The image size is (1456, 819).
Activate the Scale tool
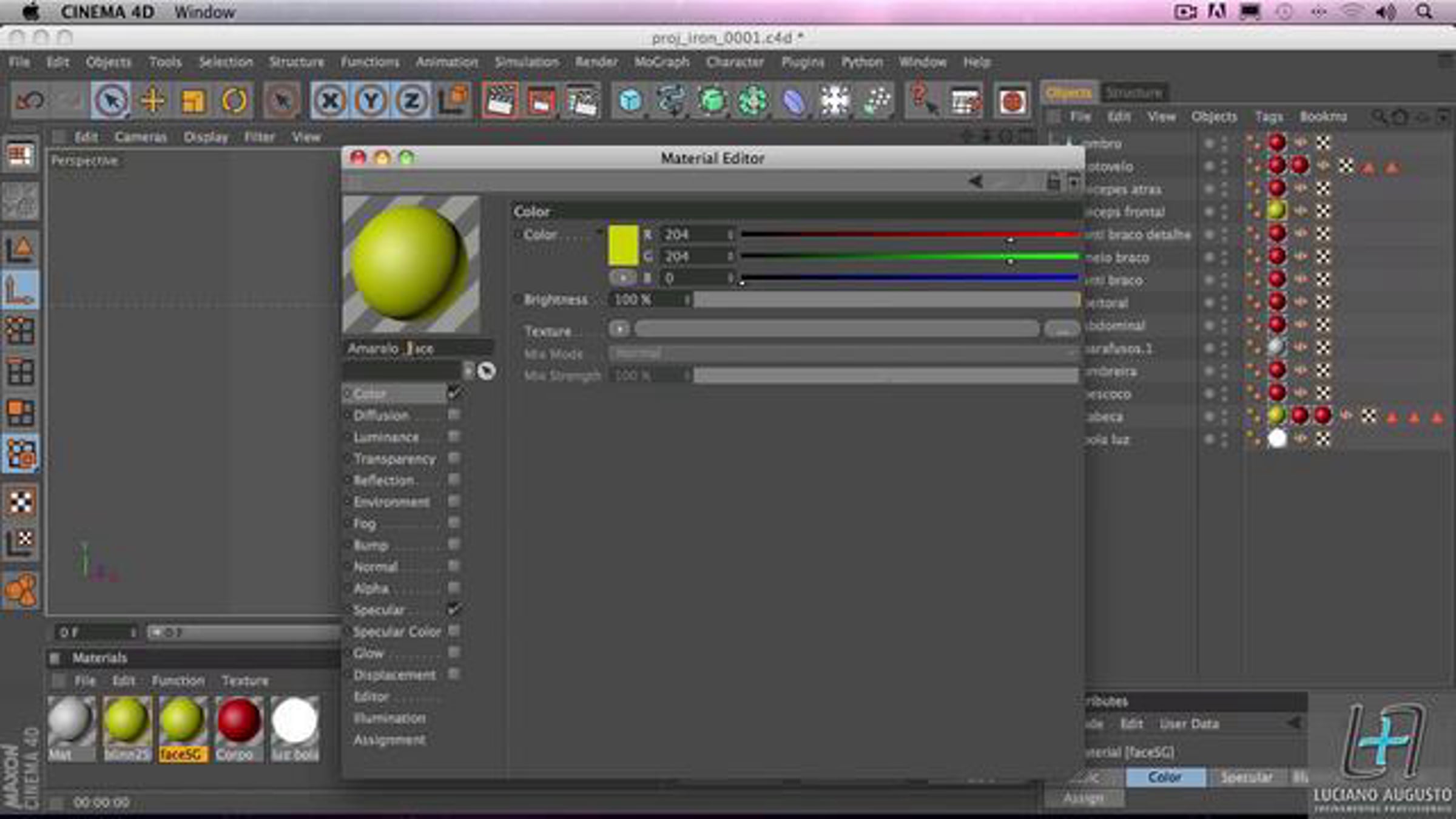(193, 100)
